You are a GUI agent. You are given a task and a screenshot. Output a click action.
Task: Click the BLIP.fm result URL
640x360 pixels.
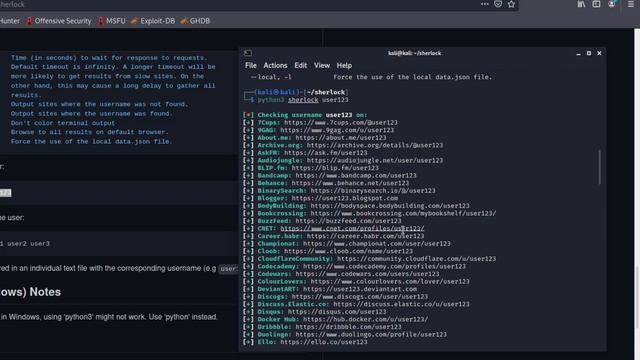(x=335, y=168)
